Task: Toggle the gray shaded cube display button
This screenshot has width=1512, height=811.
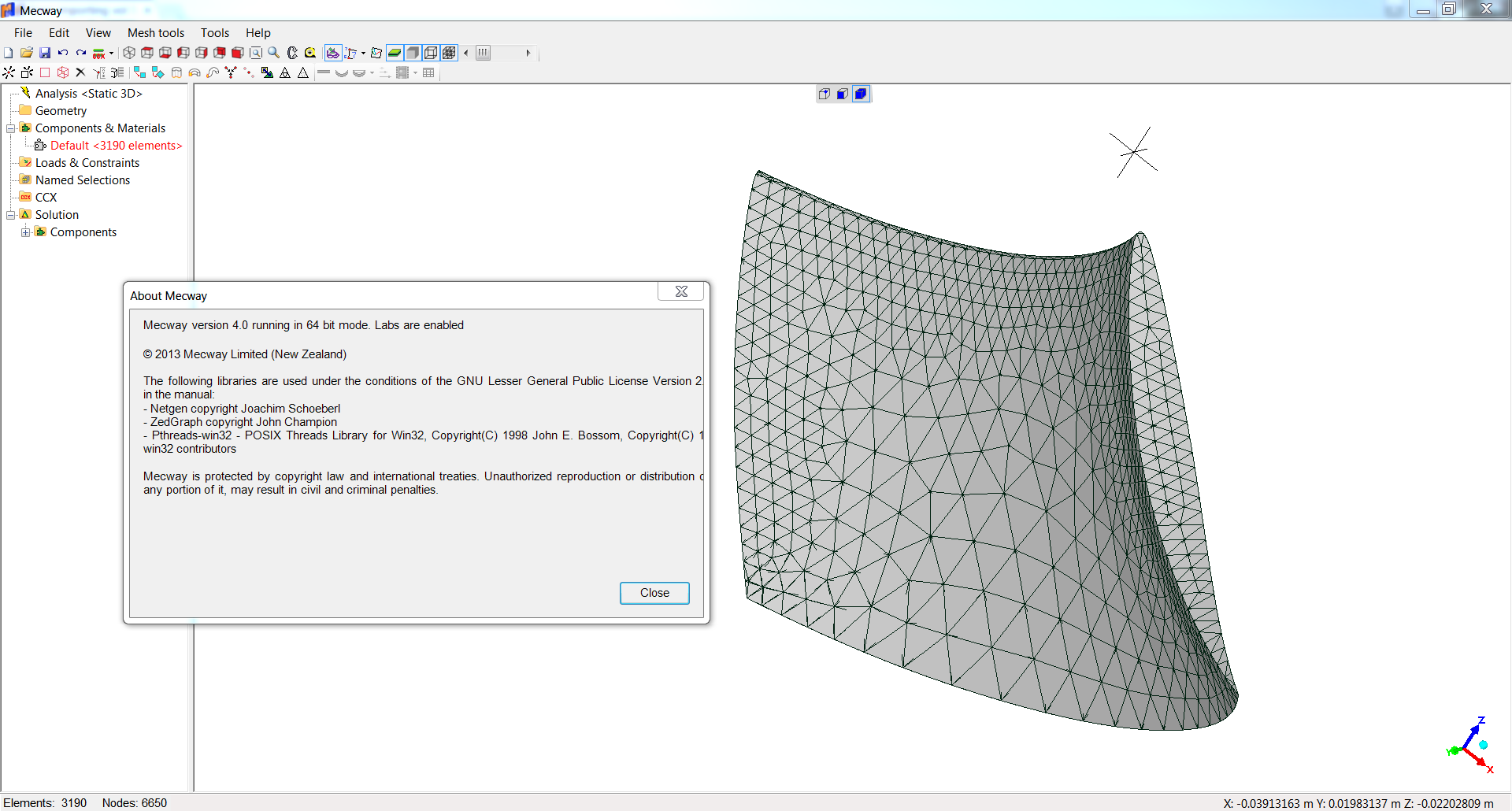Action: pos(413,53)
